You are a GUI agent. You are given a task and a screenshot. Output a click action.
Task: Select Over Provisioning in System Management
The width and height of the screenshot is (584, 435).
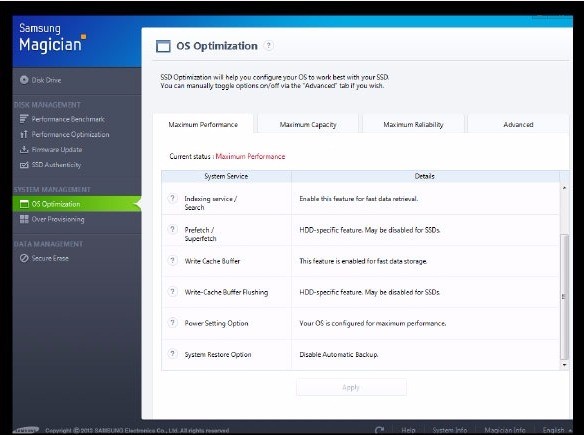(x=52, y=219)
